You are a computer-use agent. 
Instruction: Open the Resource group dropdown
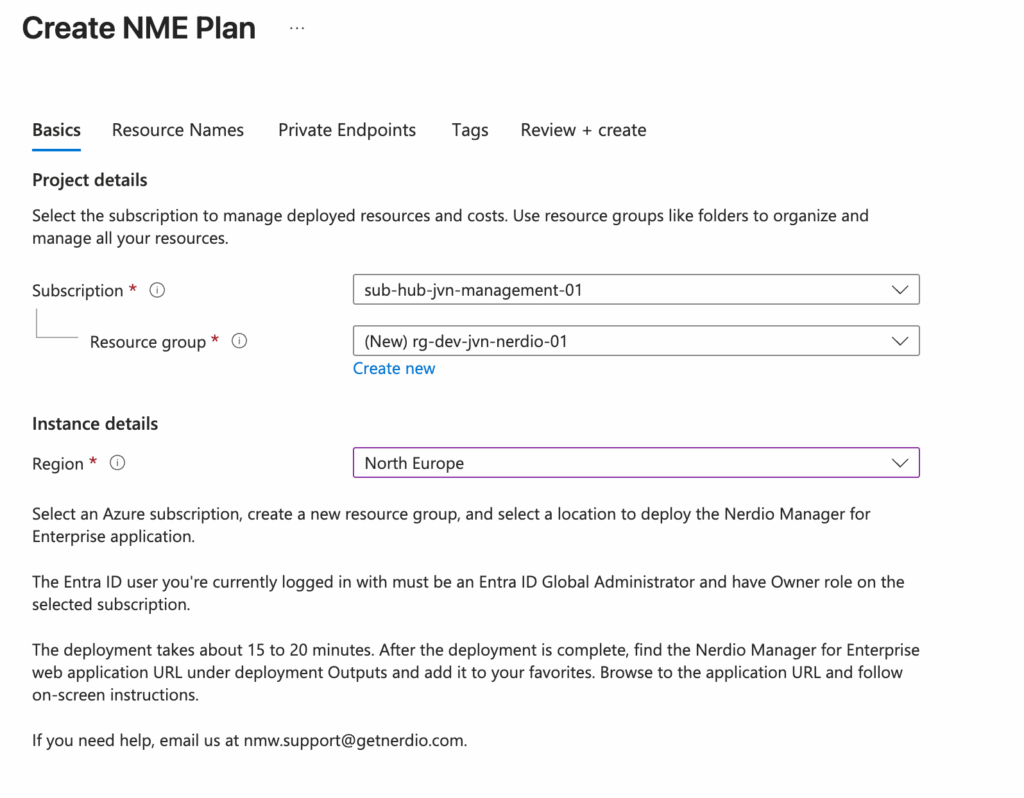pos(636,341)
